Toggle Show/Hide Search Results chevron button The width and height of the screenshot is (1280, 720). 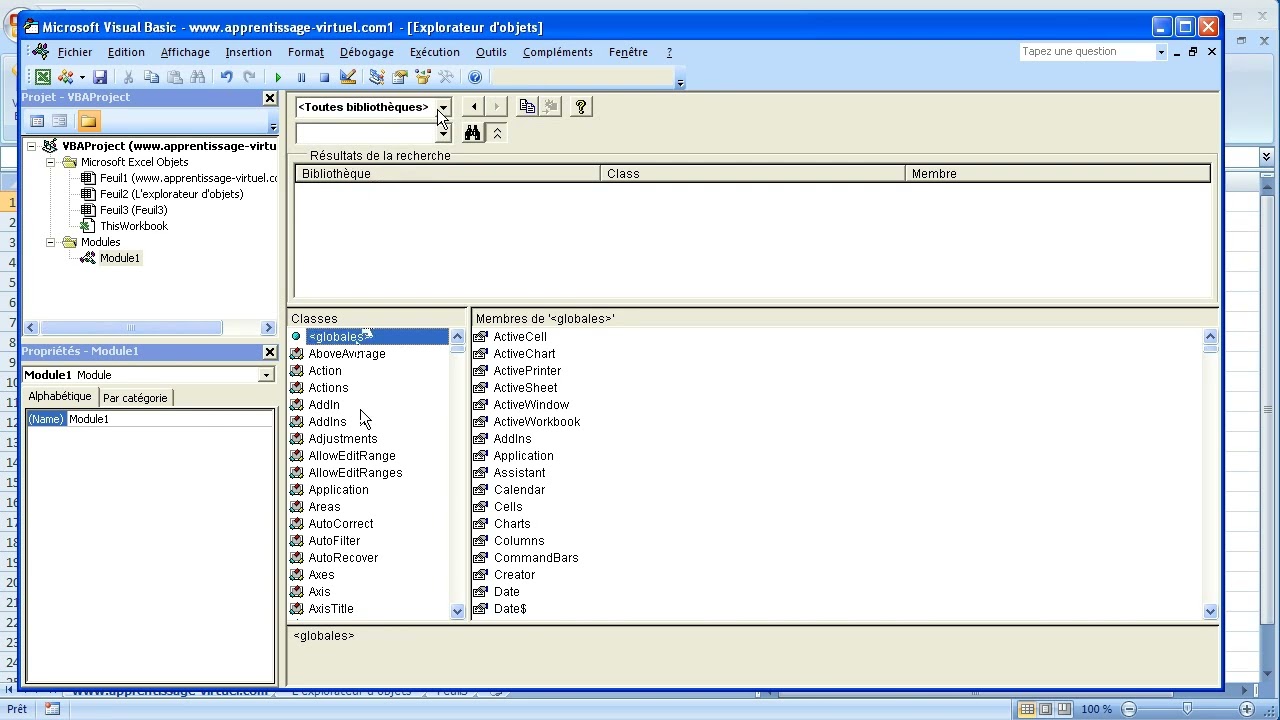point(497,133)
